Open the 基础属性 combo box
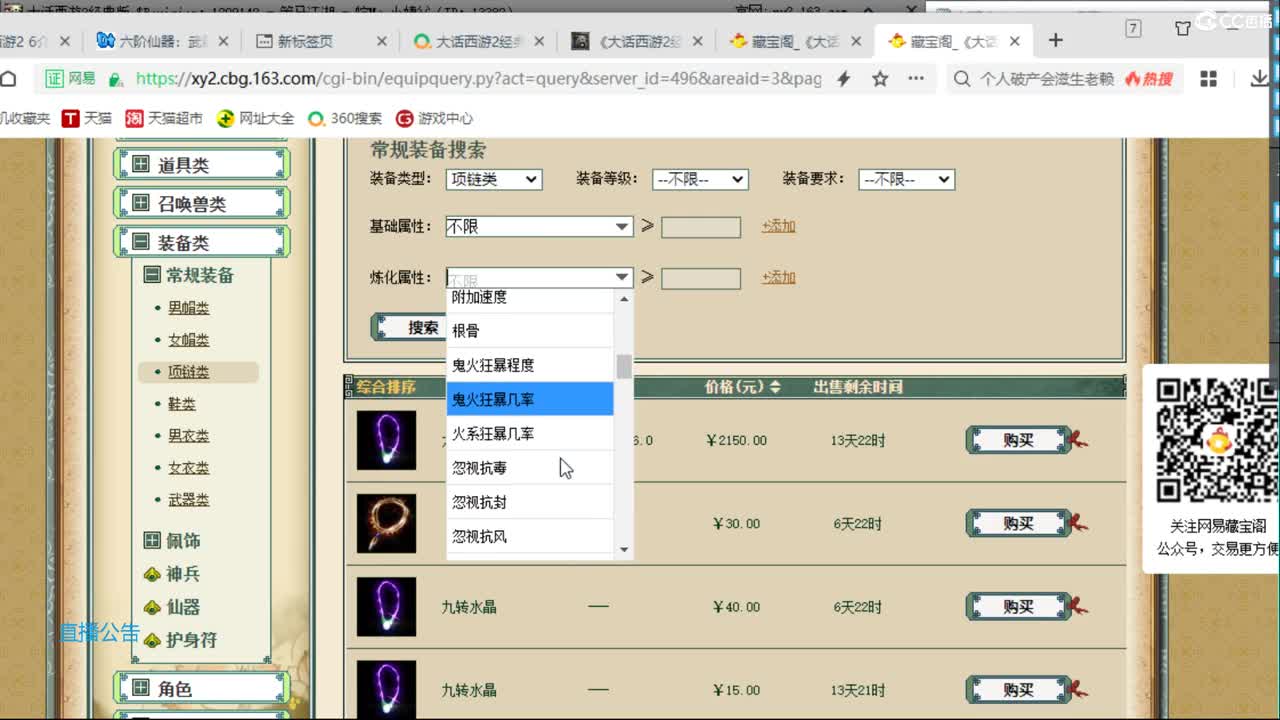The height and width of the screenshot is (720, 1280). click(539, 227)
